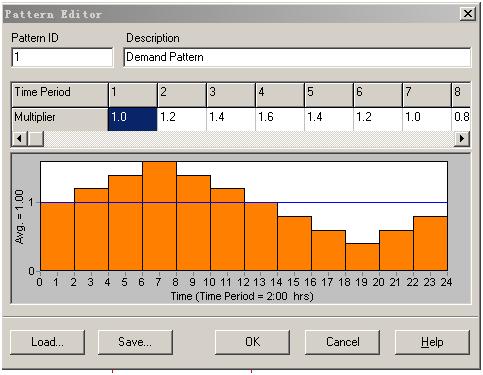The height and width of the screenshot is (375, 483).
Task: Click the Time Period column header 8
Action: point(461,95)
